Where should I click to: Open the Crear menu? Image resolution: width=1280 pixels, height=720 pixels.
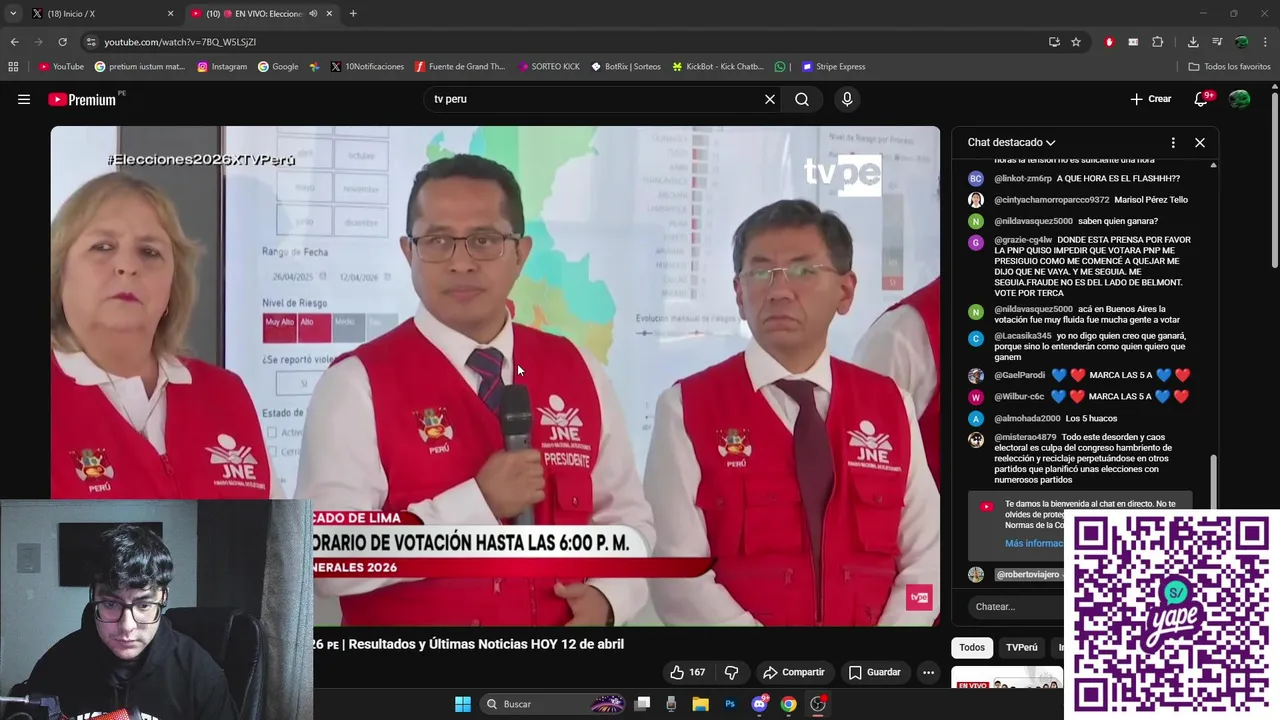tap(1151, 99)
